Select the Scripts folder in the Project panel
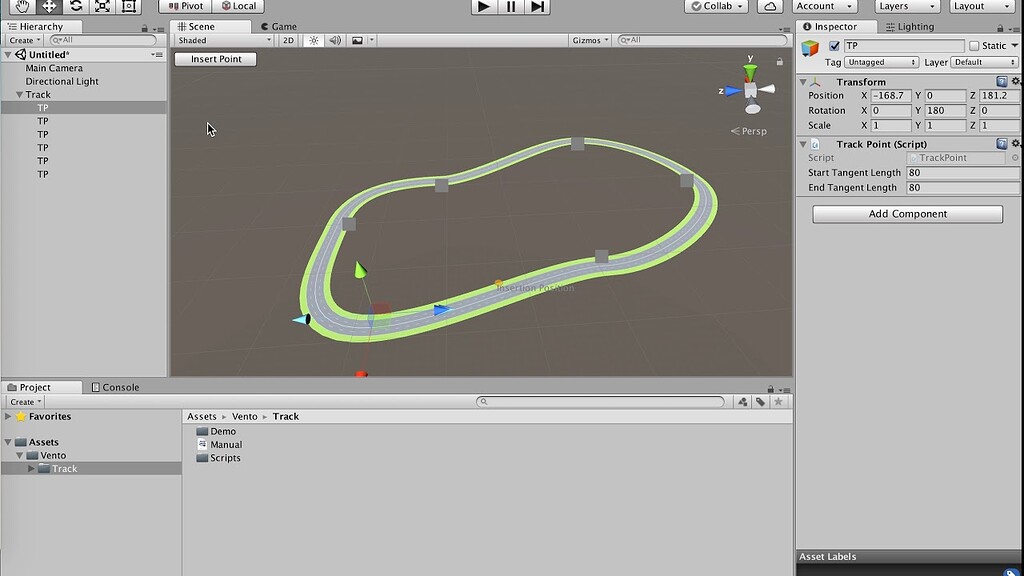This screenshot has width=1024, height=576. point(225,458)
